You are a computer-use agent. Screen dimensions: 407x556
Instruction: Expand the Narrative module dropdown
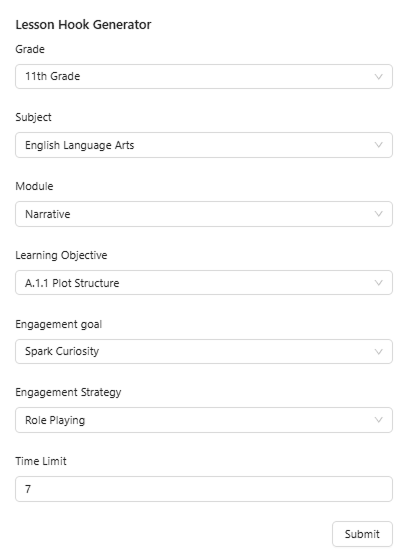(x=204, y=214)
